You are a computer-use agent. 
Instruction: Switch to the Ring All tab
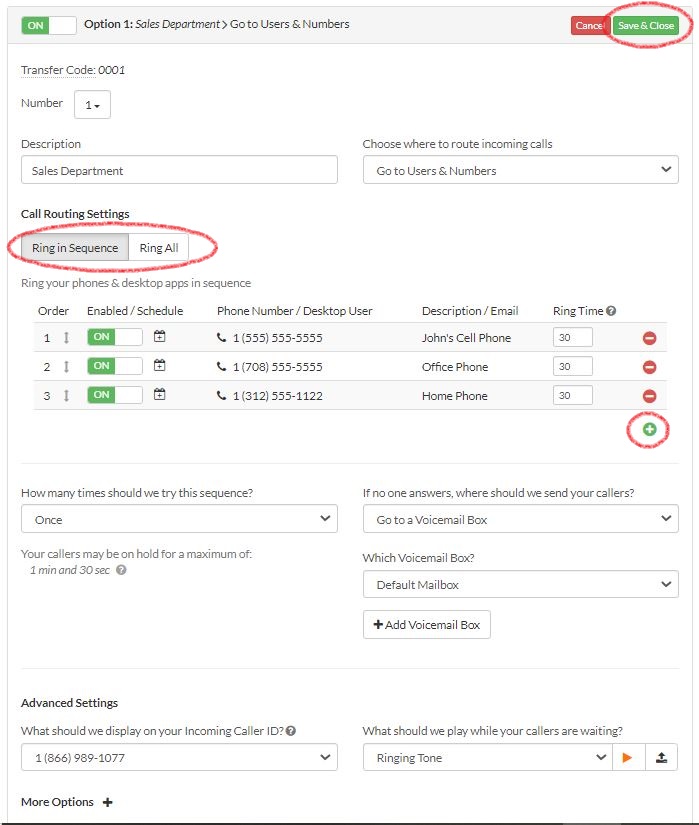[158, 246]
